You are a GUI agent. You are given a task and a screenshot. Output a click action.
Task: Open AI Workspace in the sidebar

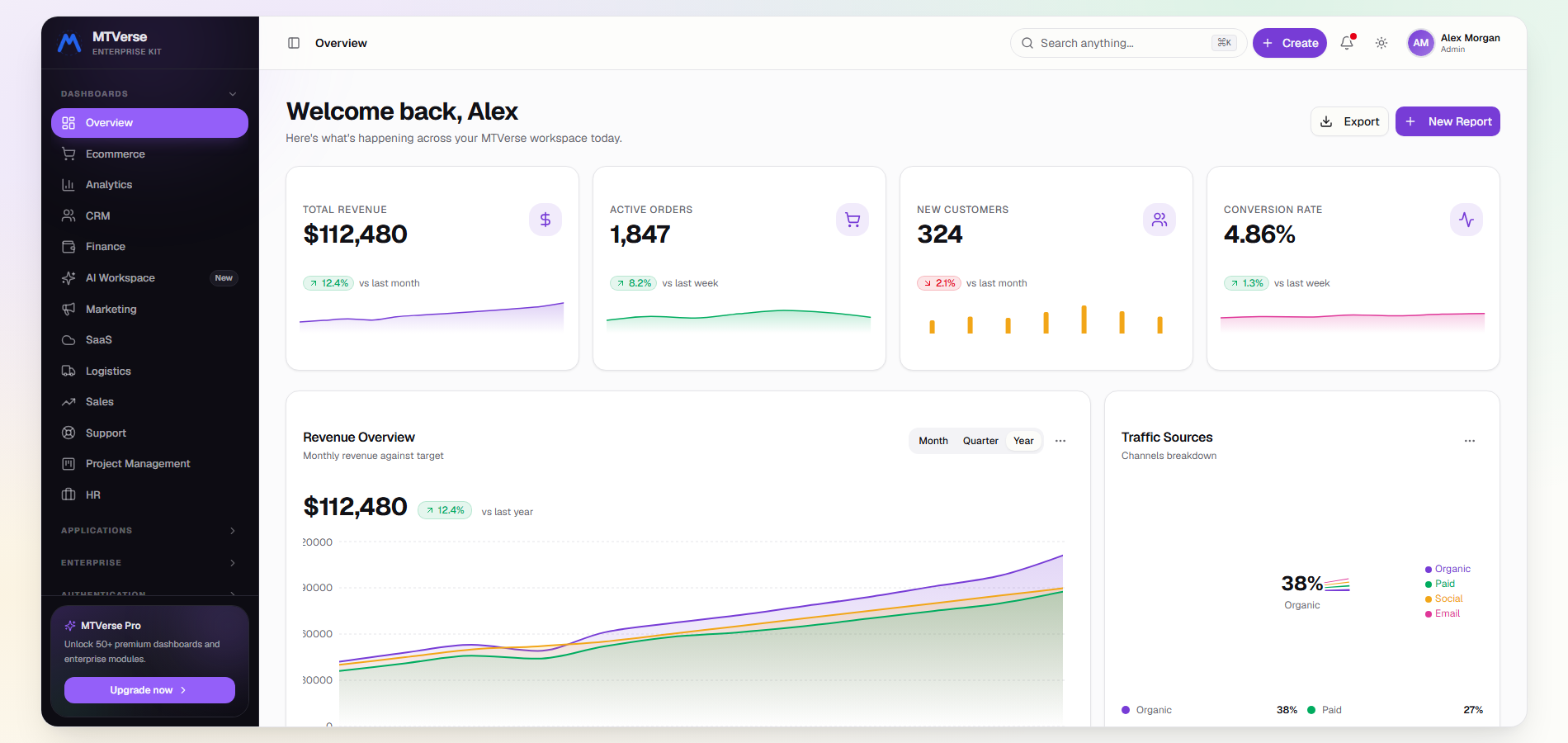pos(149,278)
